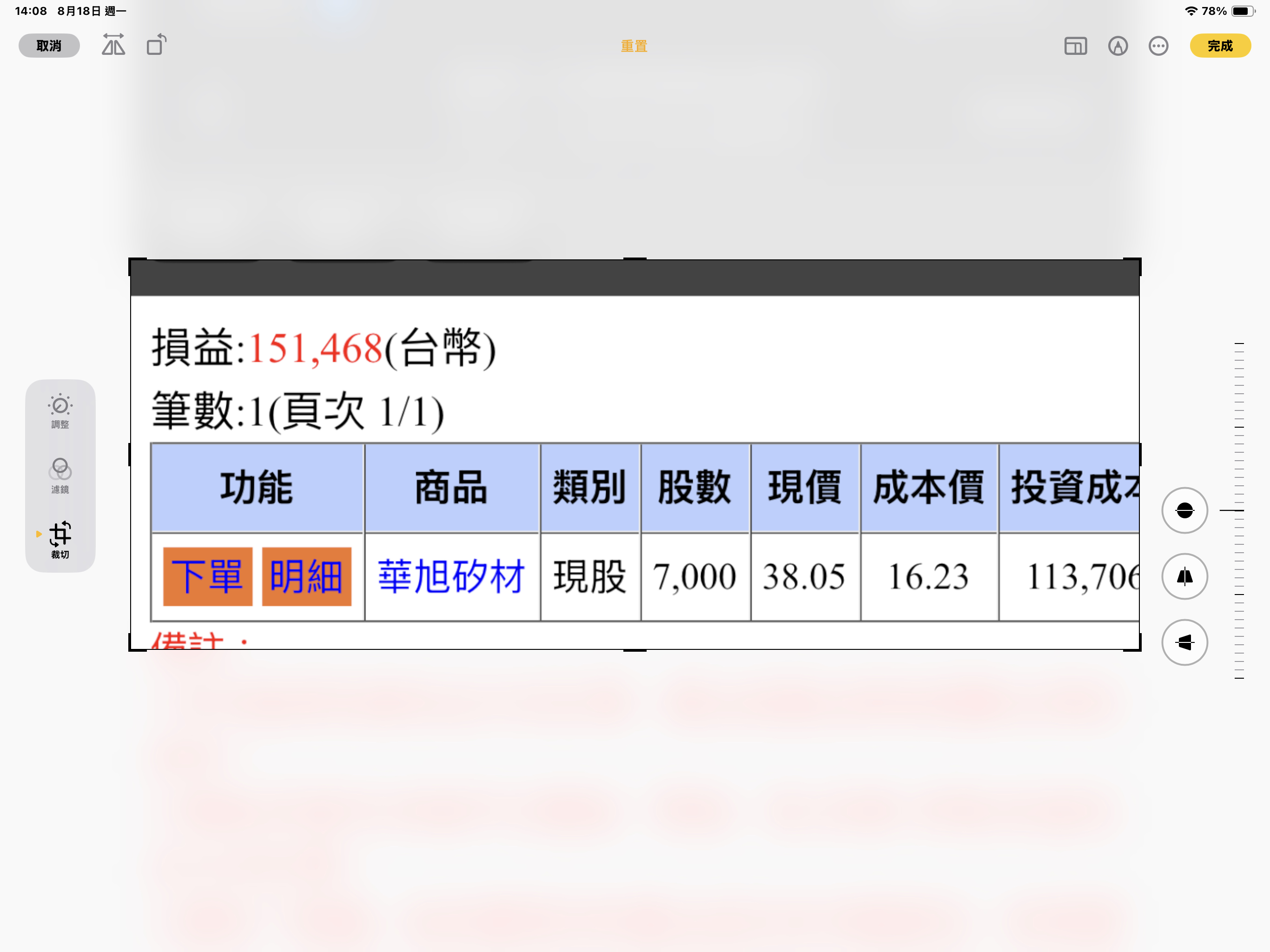The width and height of the screenshot is (1270, 952).
Task: Click the straighten angle ruler slider
Action: [x=1239, y=510]
